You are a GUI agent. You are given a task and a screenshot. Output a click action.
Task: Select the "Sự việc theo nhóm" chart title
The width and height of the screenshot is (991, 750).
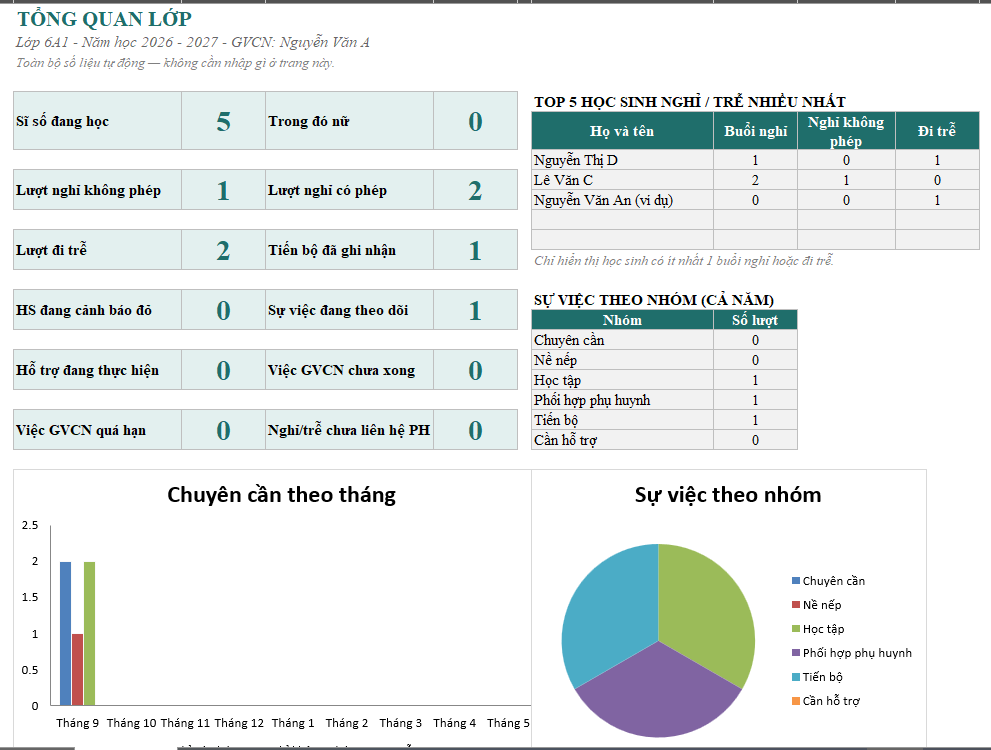click(x=728, y=495)
